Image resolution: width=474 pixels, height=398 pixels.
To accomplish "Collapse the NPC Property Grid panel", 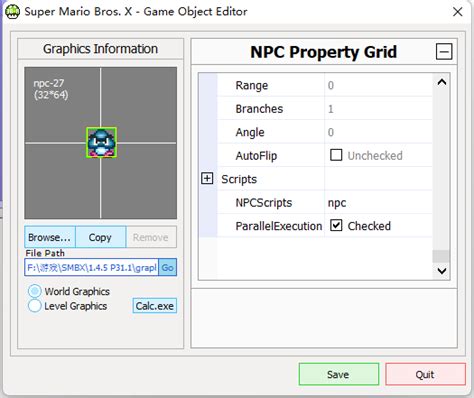I will tap(444, 52).
